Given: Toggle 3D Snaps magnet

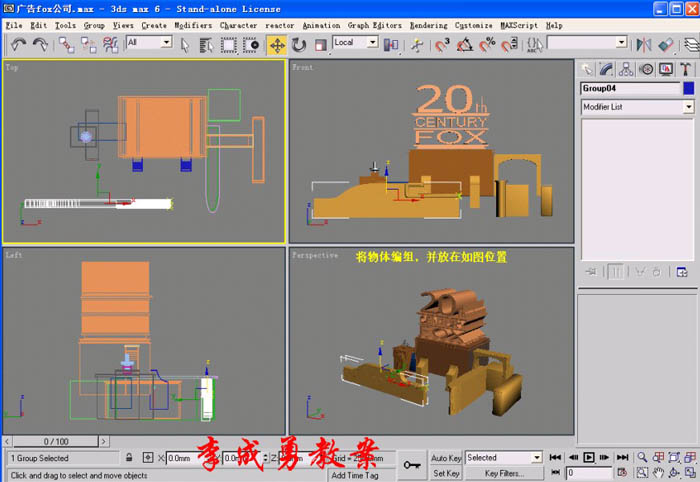Looking at the screenshot, I should pyautogui.click(x=442, y=45).
